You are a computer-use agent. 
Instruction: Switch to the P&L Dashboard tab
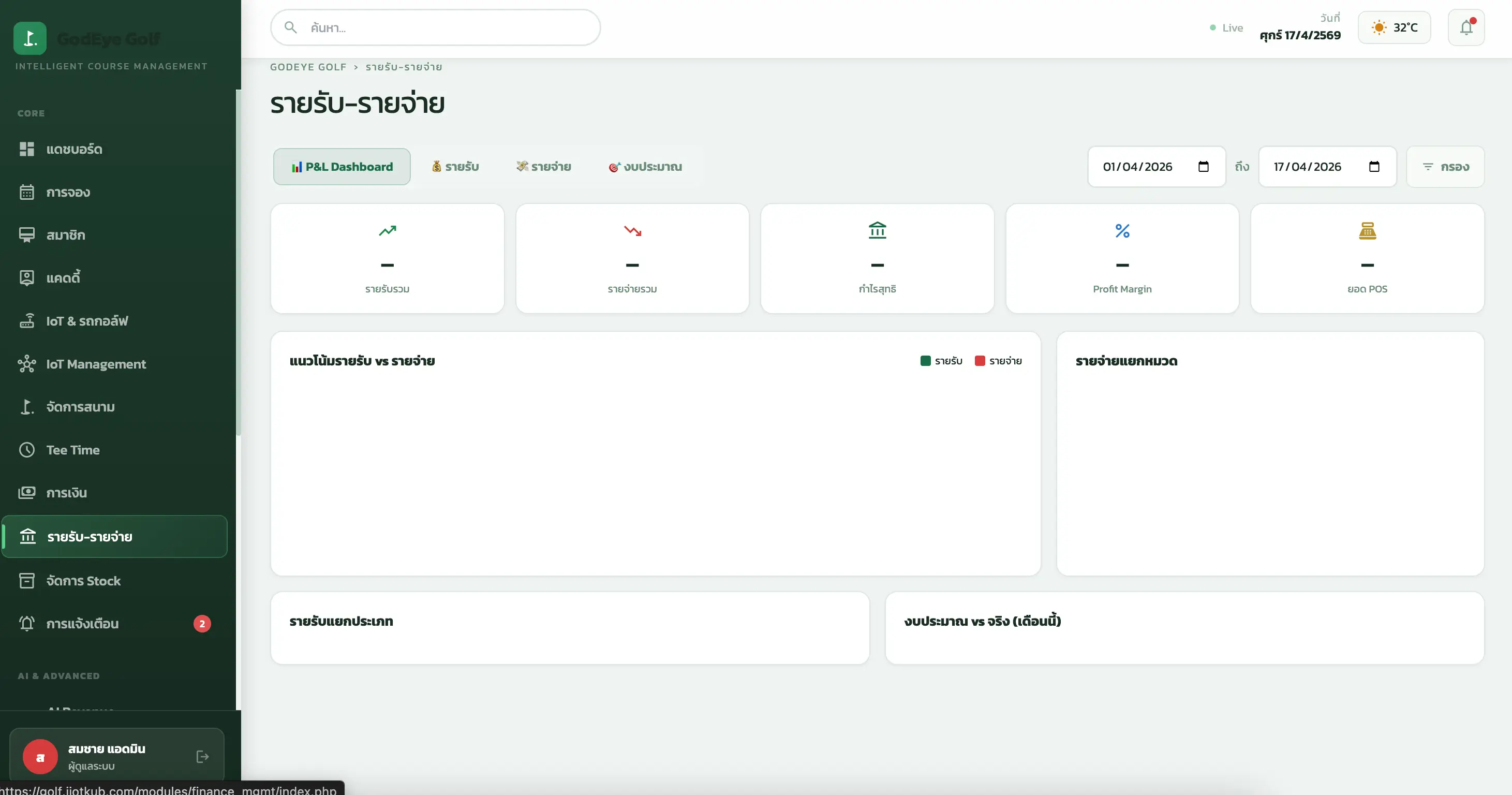pos(342,167)
